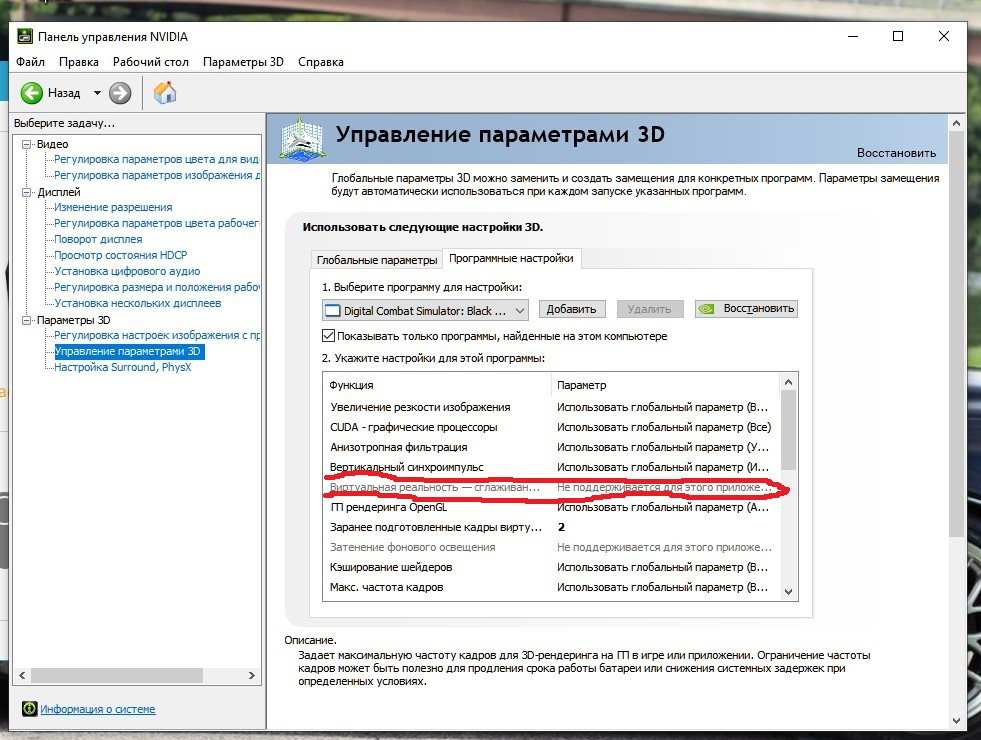
Task: Click the system information icon
Action: pos(29,708)
